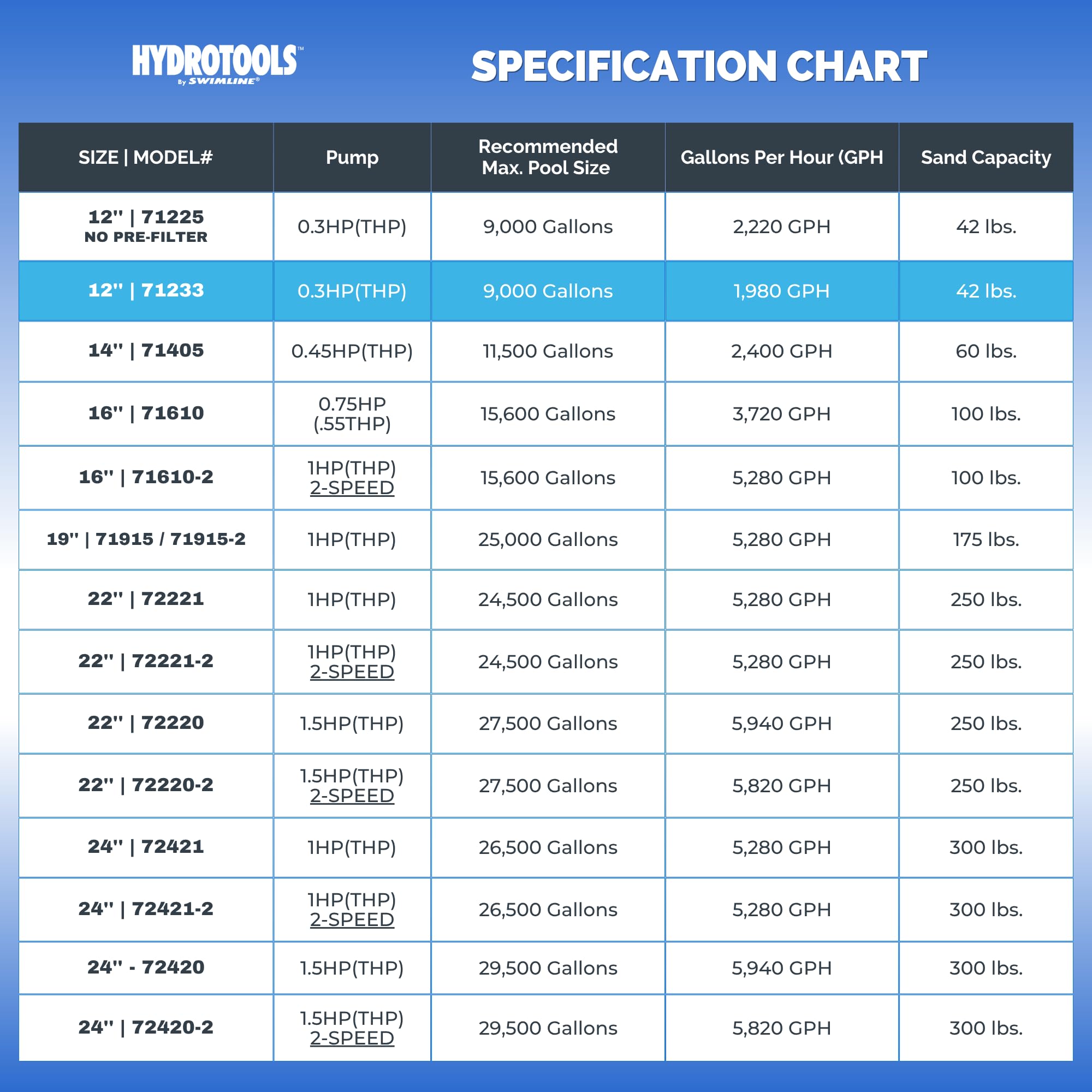Click the 175 lbs. sand capacity cell
Screen dimensions: 1092x1092
(x=985, y=539)
